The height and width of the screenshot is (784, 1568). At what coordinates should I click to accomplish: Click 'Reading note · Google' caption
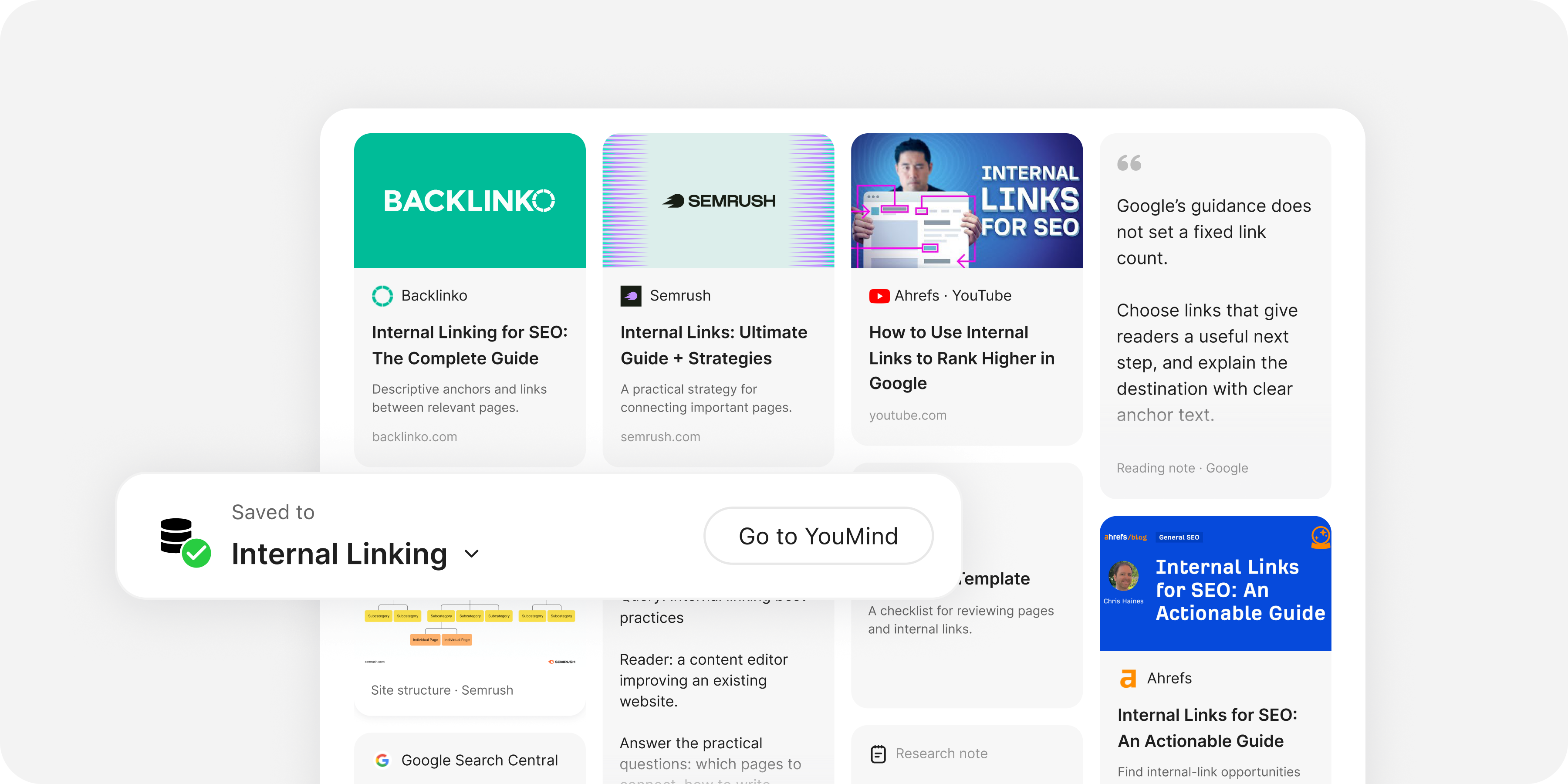pos(1182,468)
